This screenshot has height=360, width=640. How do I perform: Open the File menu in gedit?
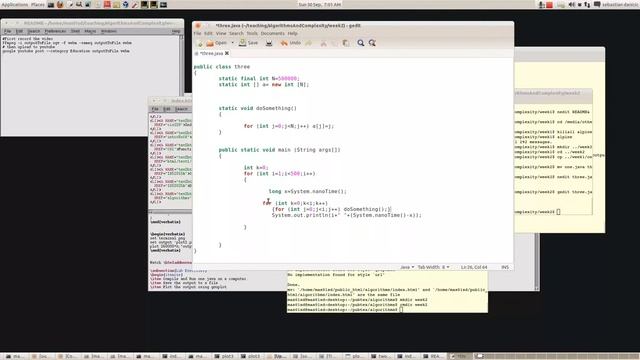click(x=198, y=33)
